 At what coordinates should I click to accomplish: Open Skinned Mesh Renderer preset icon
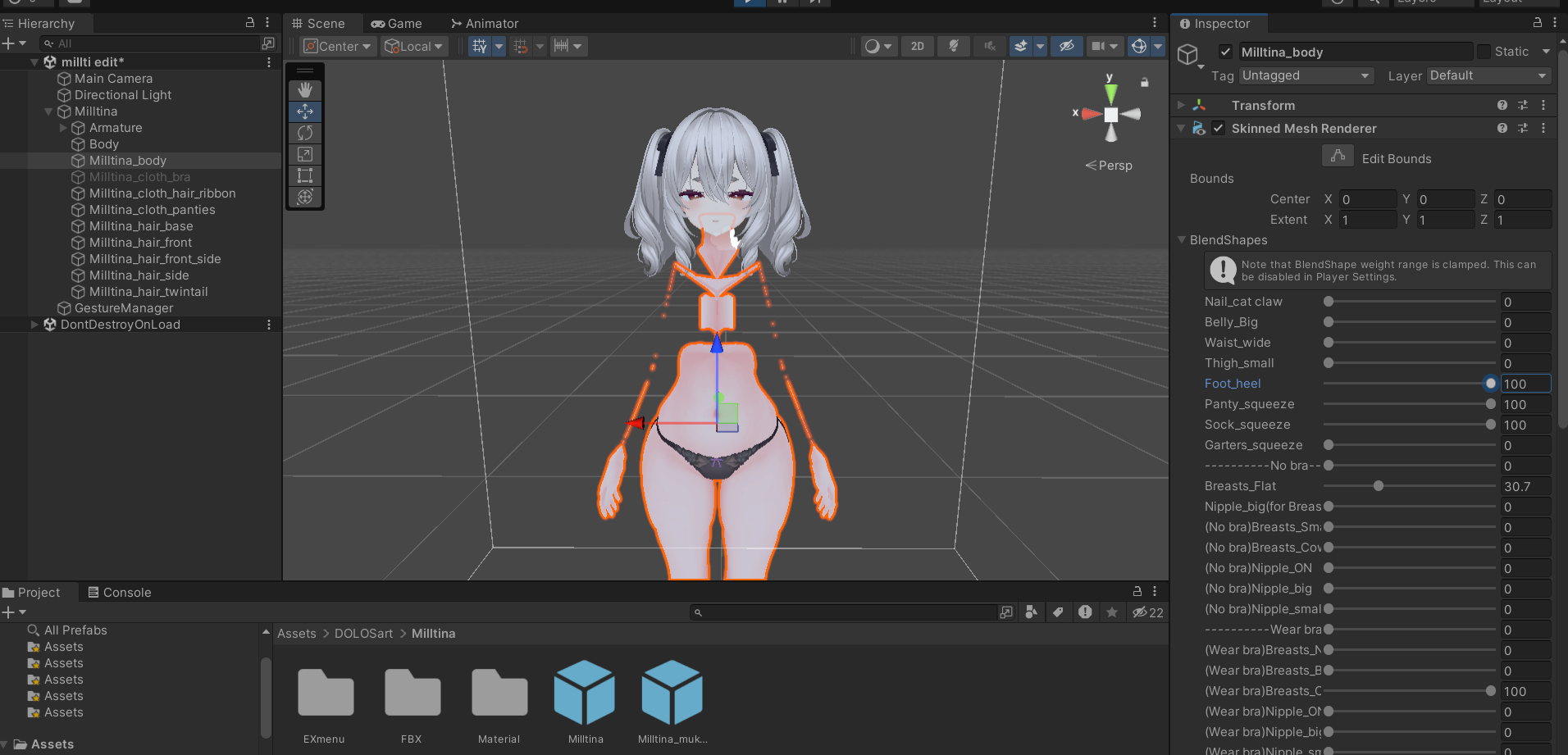[x=1523, y=128]
